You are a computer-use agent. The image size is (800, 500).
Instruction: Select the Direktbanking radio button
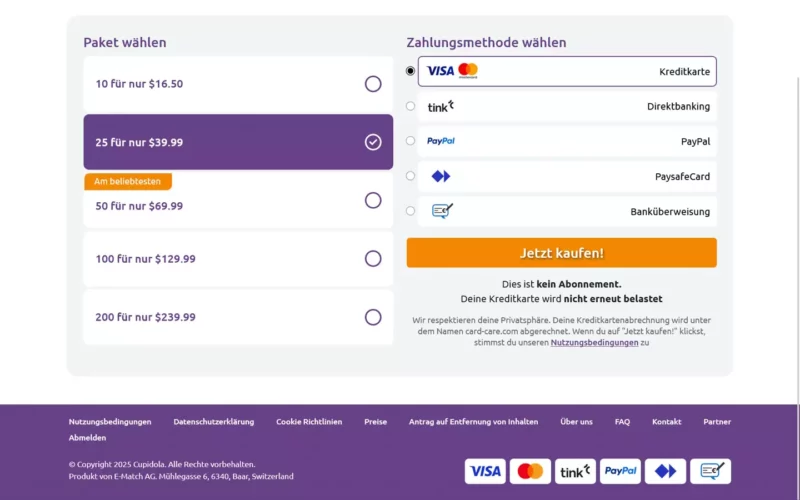tap(410, 106)
